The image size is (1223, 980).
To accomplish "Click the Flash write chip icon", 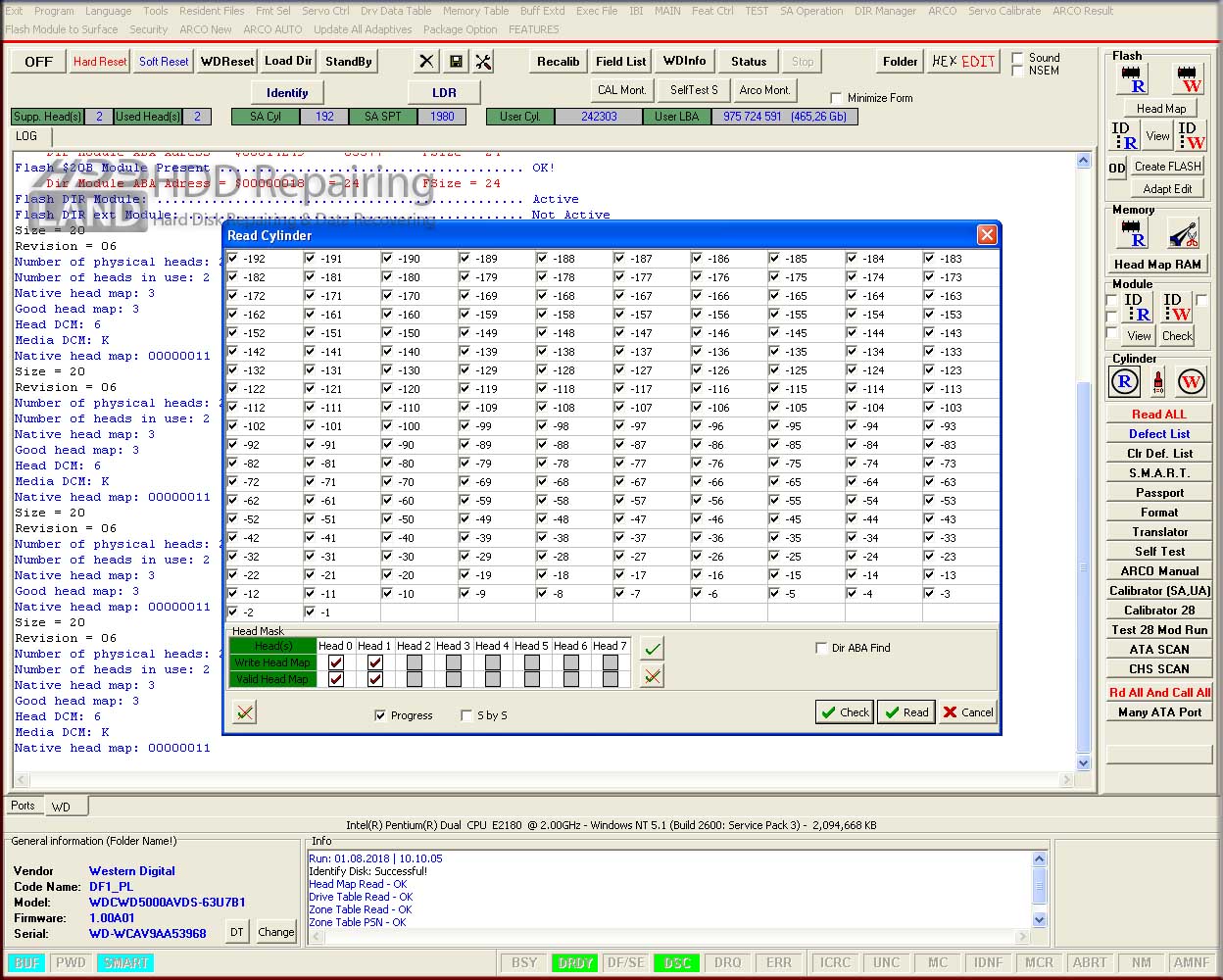I will [1188, 78].
